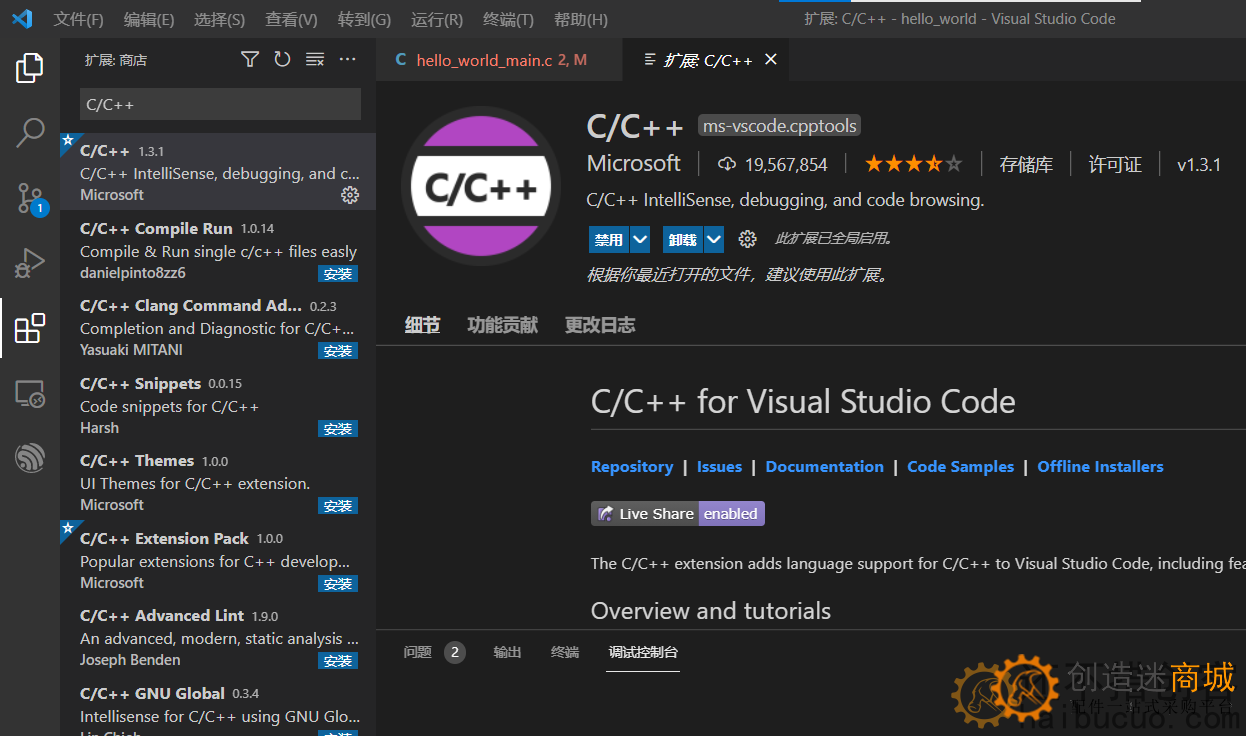Click the filter extensions funnel icon
Image resolution: width=1246 pixels, height=736 pixels.
click(x=250, y=60)
